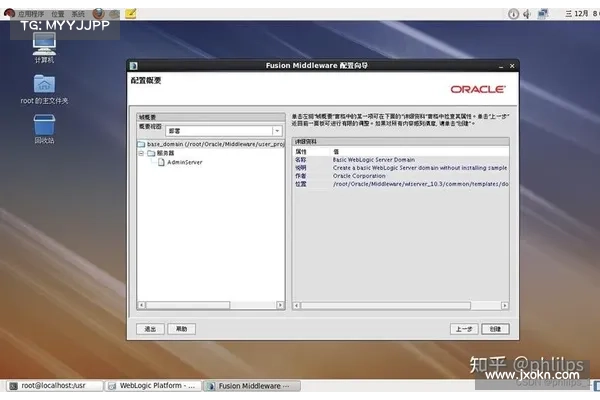600x400 pixels.
Task: Click right scroll arrow of tree panel scrollbar
Action: tap(280, 305)
